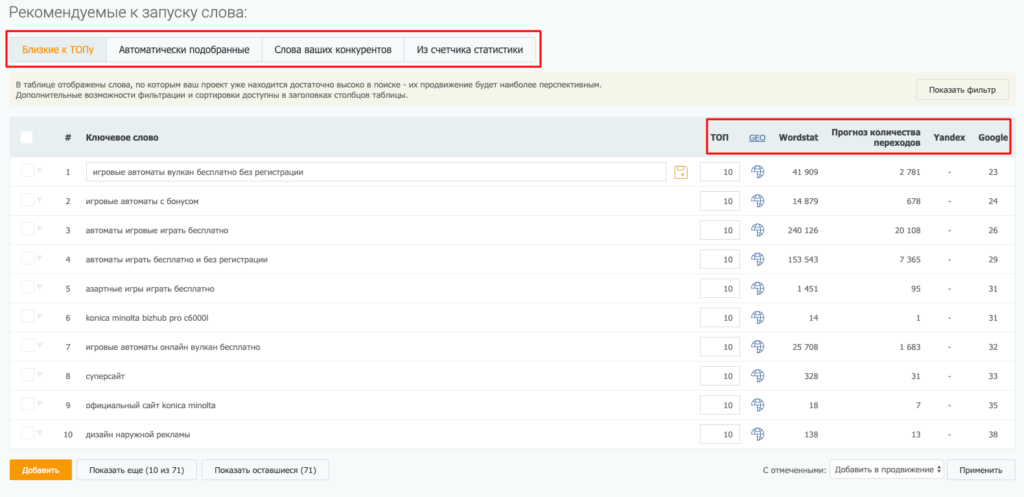This screenshot has width=1024, height=497.
Task: Open region globe for 'konica minolta bizhub pro c6000l'
Action: (758, 317)
